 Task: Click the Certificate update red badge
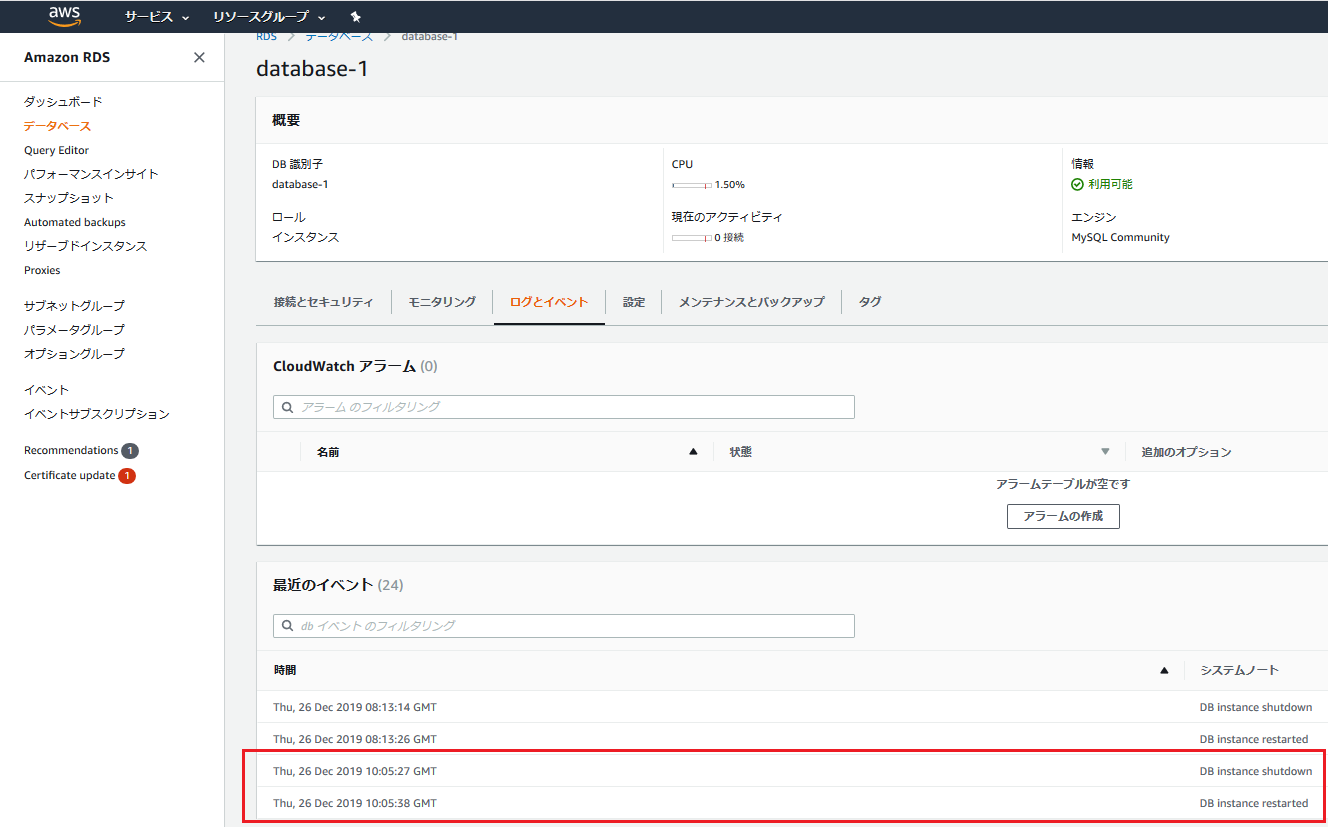pyautogui.click(x=129, y=475)
